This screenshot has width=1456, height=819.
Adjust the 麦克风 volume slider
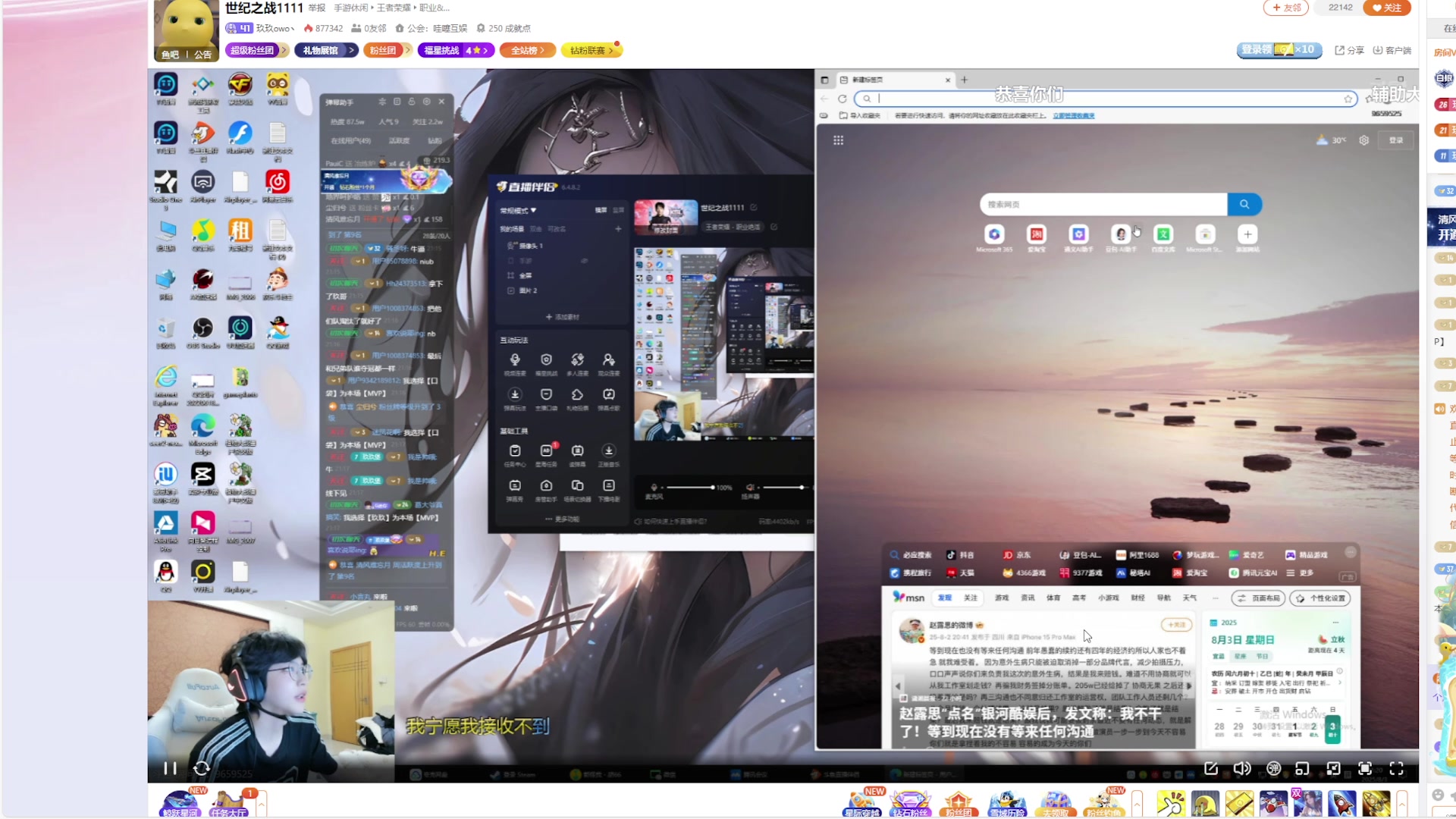pos(690,488)
